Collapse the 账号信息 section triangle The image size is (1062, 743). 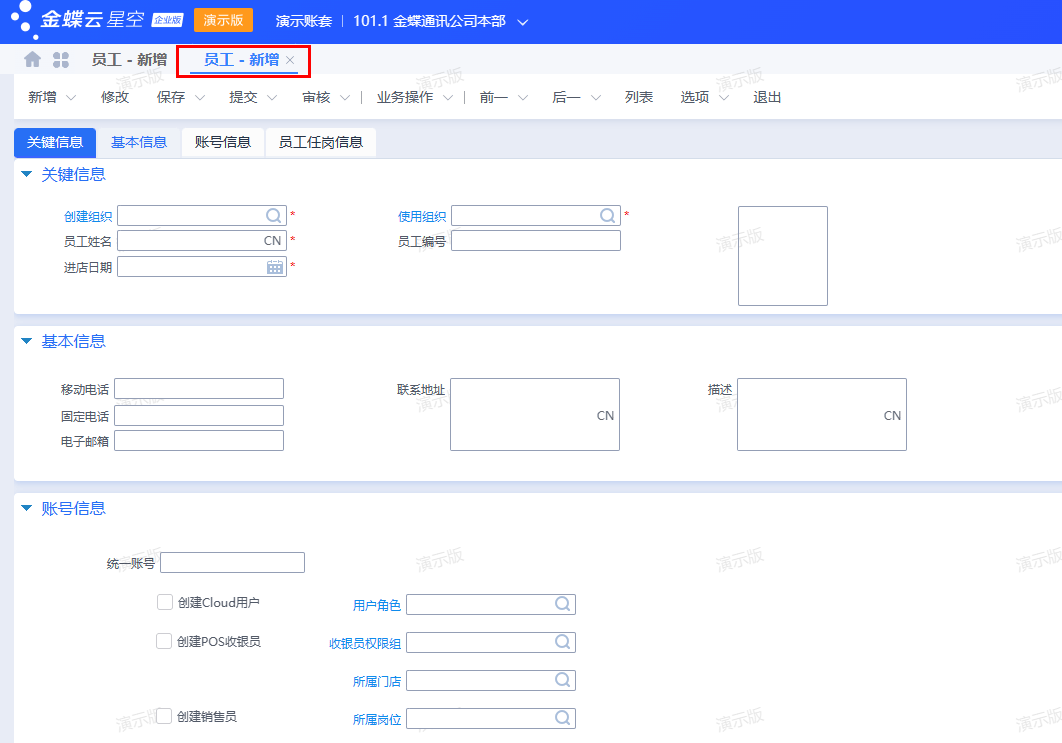tap(25, 508)
